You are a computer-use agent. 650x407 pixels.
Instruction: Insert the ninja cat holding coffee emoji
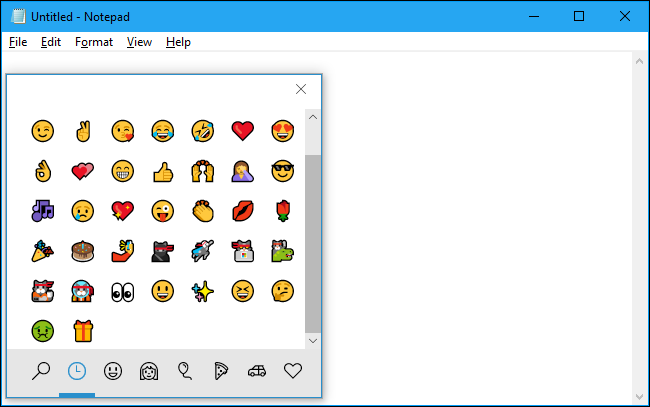tap(43, 291)
